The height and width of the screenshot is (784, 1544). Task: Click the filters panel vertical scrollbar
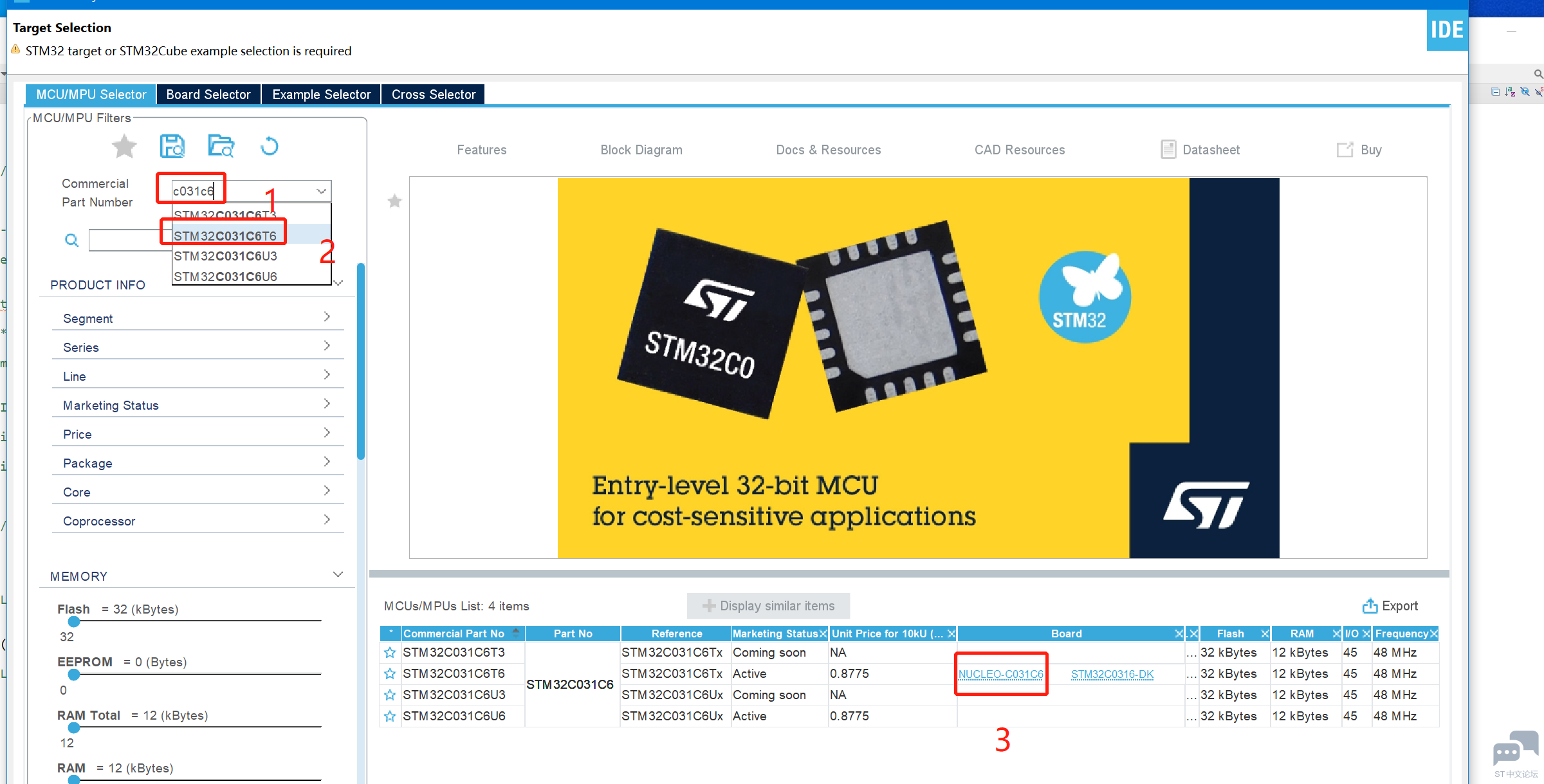point(361,361)
